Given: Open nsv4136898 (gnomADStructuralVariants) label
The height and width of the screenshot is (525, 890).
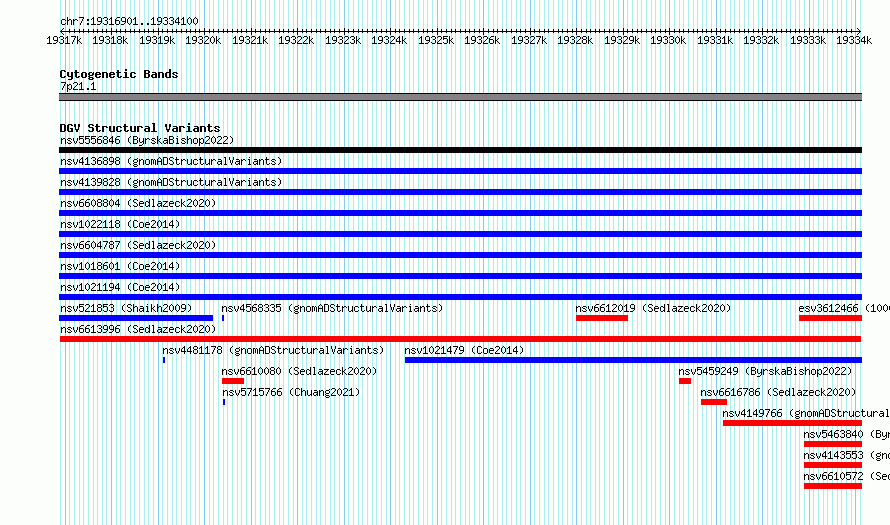Looking at the screenshot, I should click(171, 161).
